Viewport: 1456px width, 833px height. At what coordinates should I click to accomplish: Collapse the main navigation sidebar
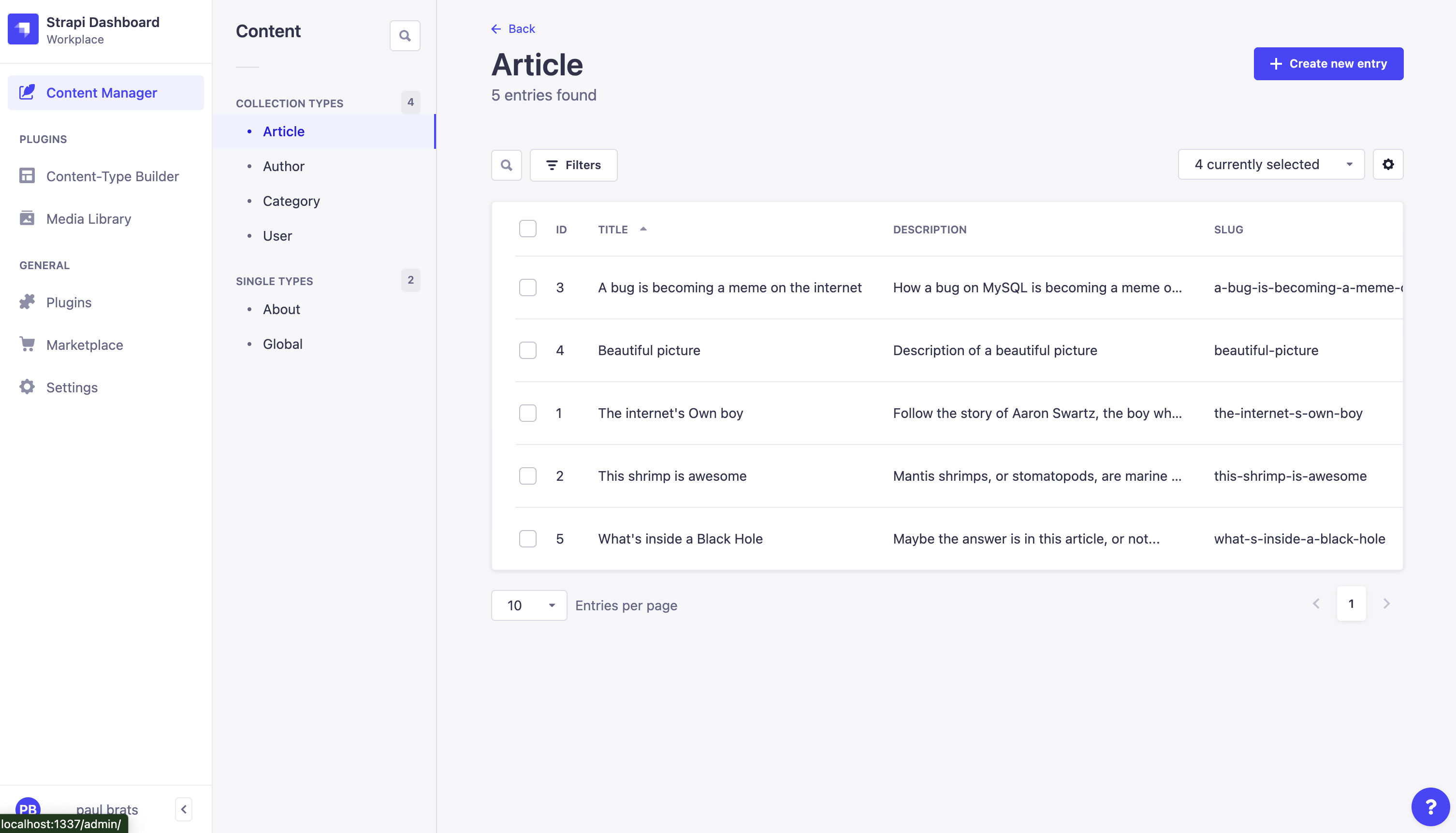click(183, 809)
